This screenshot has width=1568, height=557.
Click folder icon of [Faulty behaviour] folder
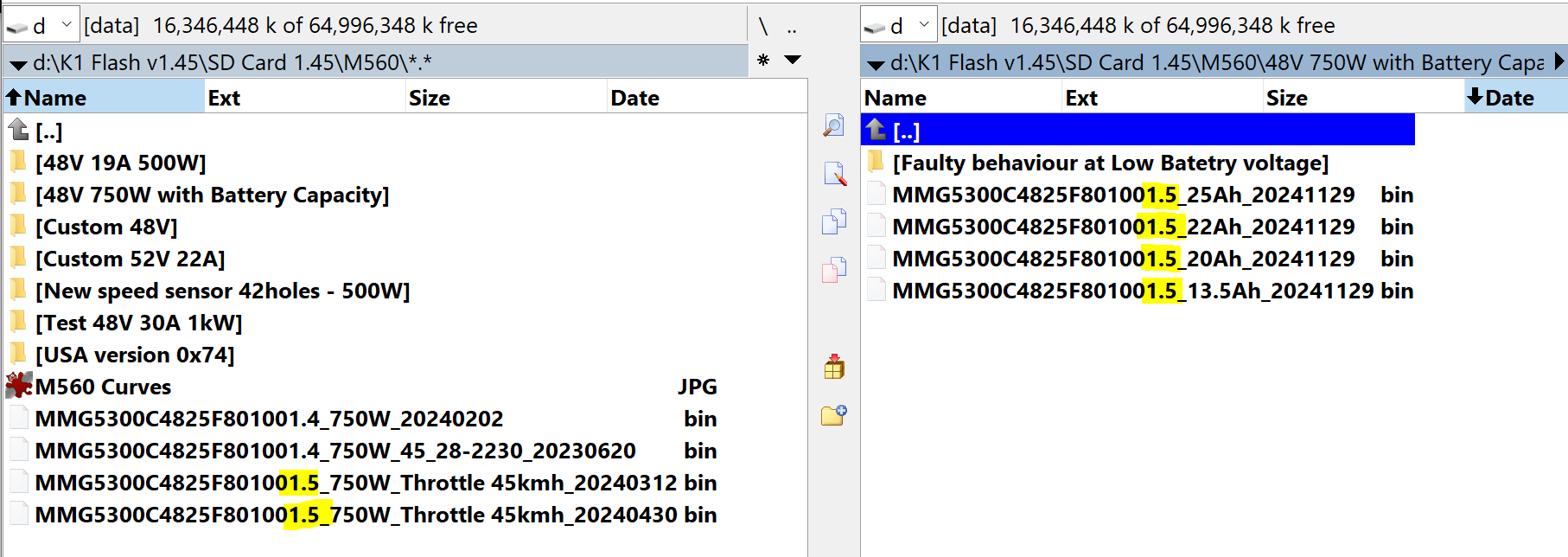click(x=876, y=161)
